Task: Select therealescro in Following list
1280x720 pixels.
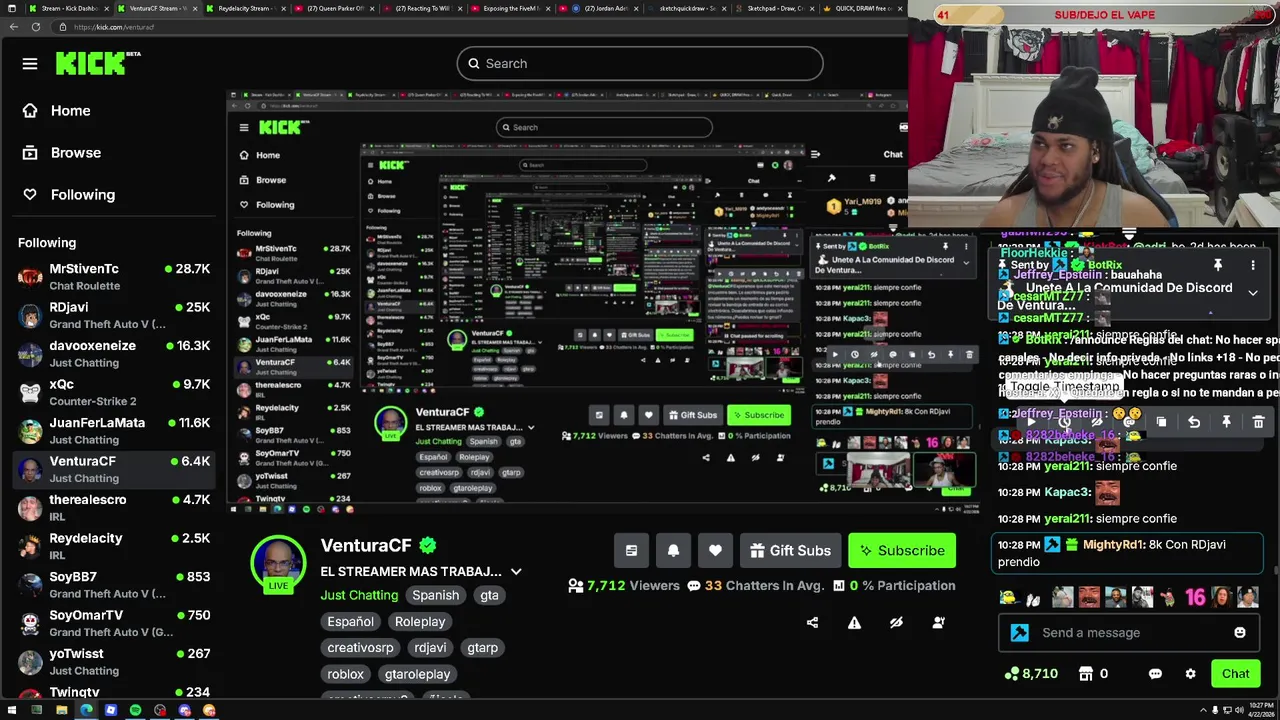Action: 113,508
